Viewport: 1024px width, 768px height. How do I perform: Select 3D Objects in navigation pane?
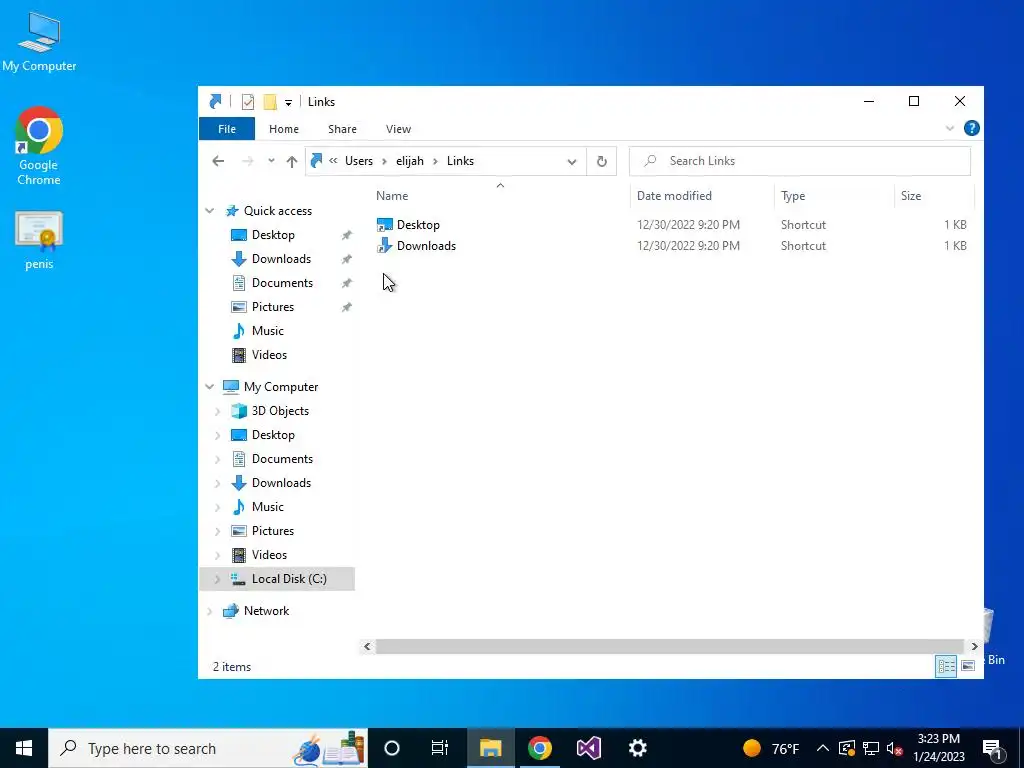coord(280,411)
